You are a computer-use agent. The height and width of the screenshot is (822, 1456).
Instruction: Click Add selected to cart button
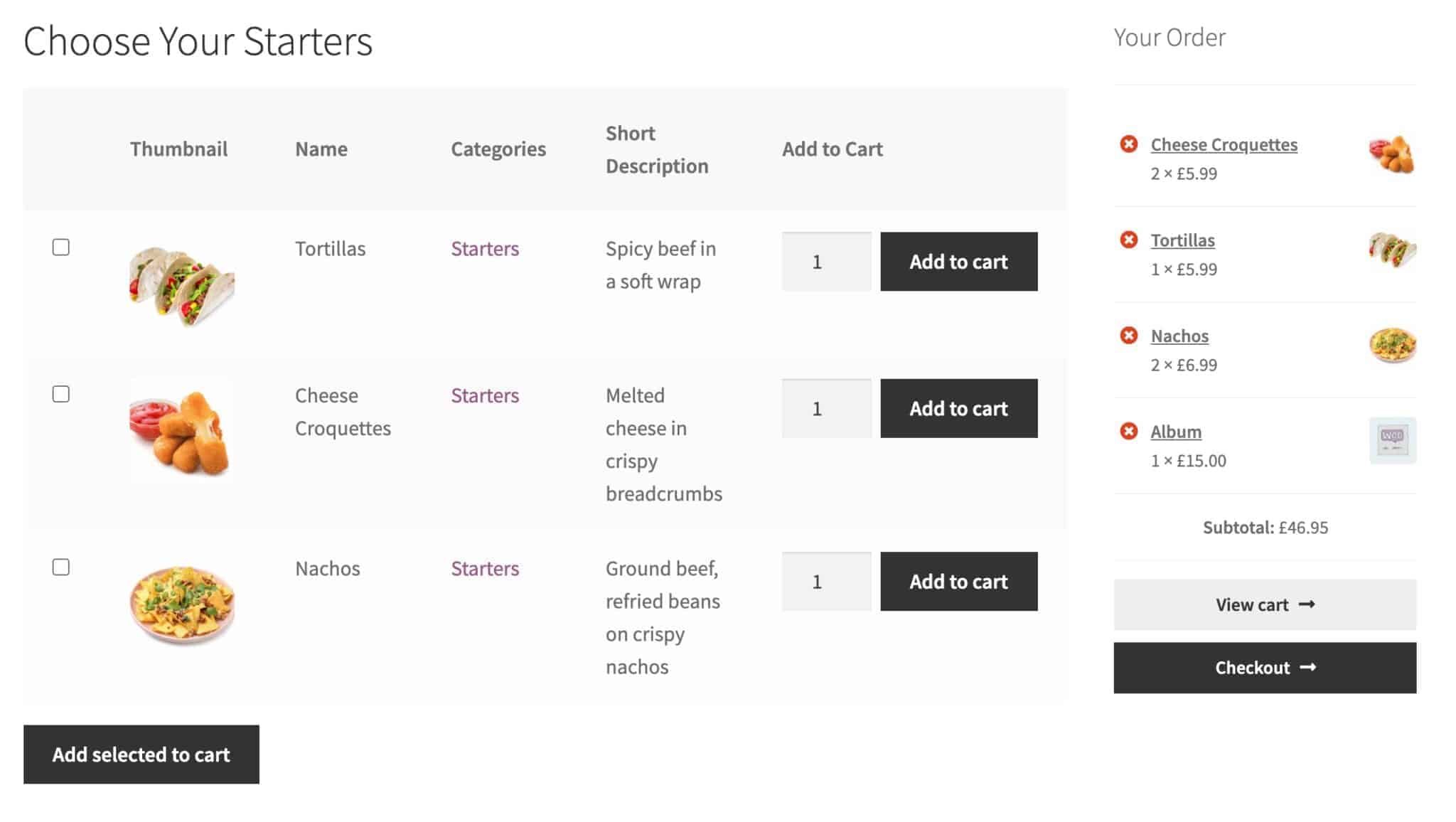[x=141, y=754]
